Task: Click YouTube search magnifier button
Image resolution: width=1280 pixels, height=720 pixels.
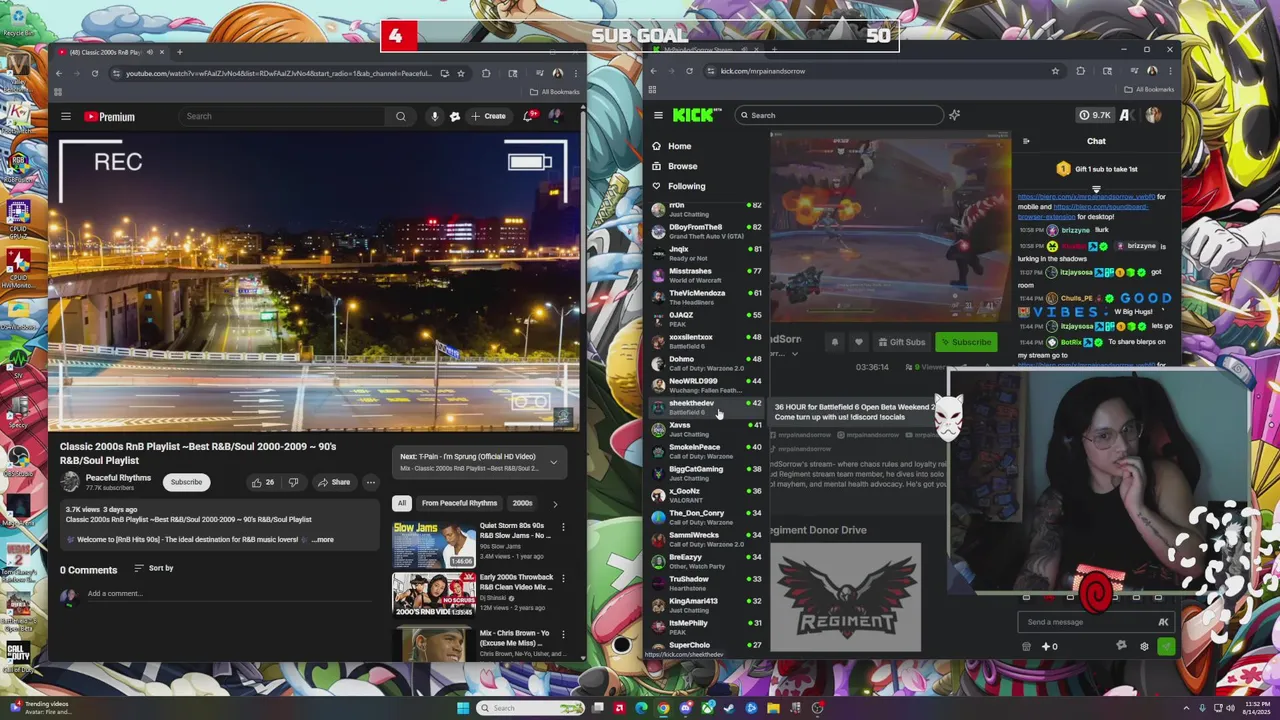Action: (x=400, y=116)
